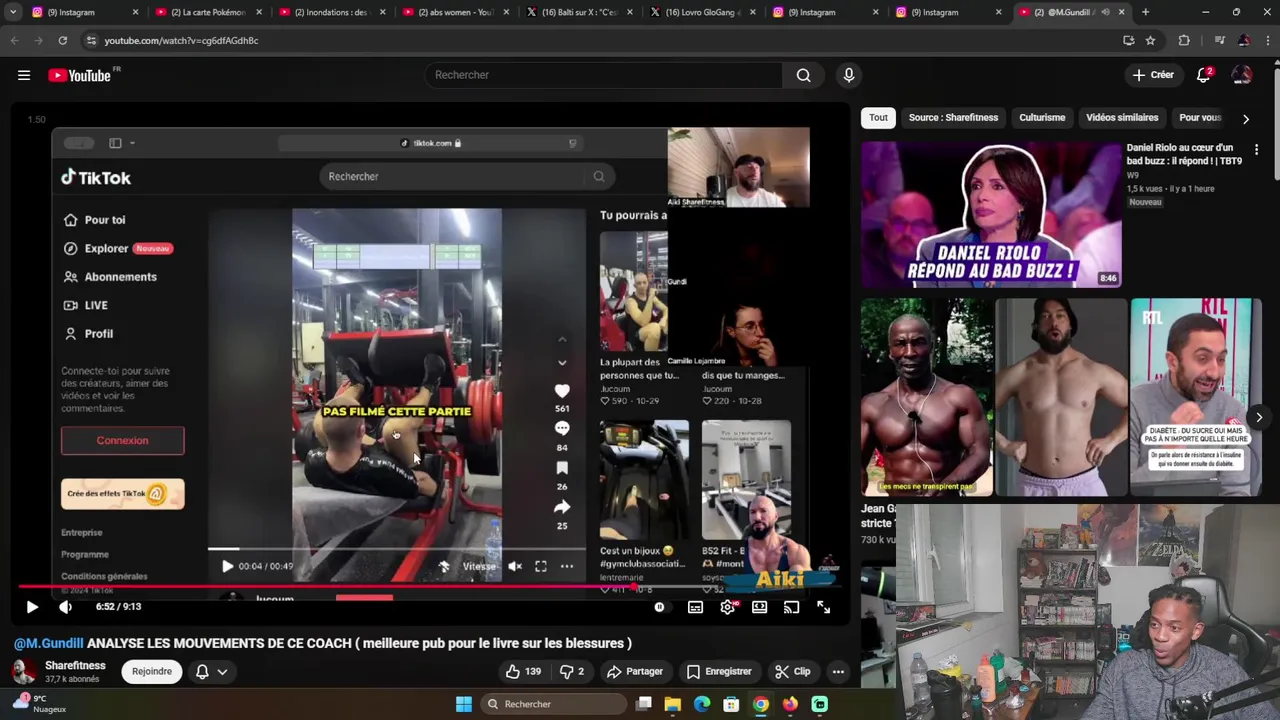Open the player settings gear
Viewport: 1280px width, 720px height.
728,607
